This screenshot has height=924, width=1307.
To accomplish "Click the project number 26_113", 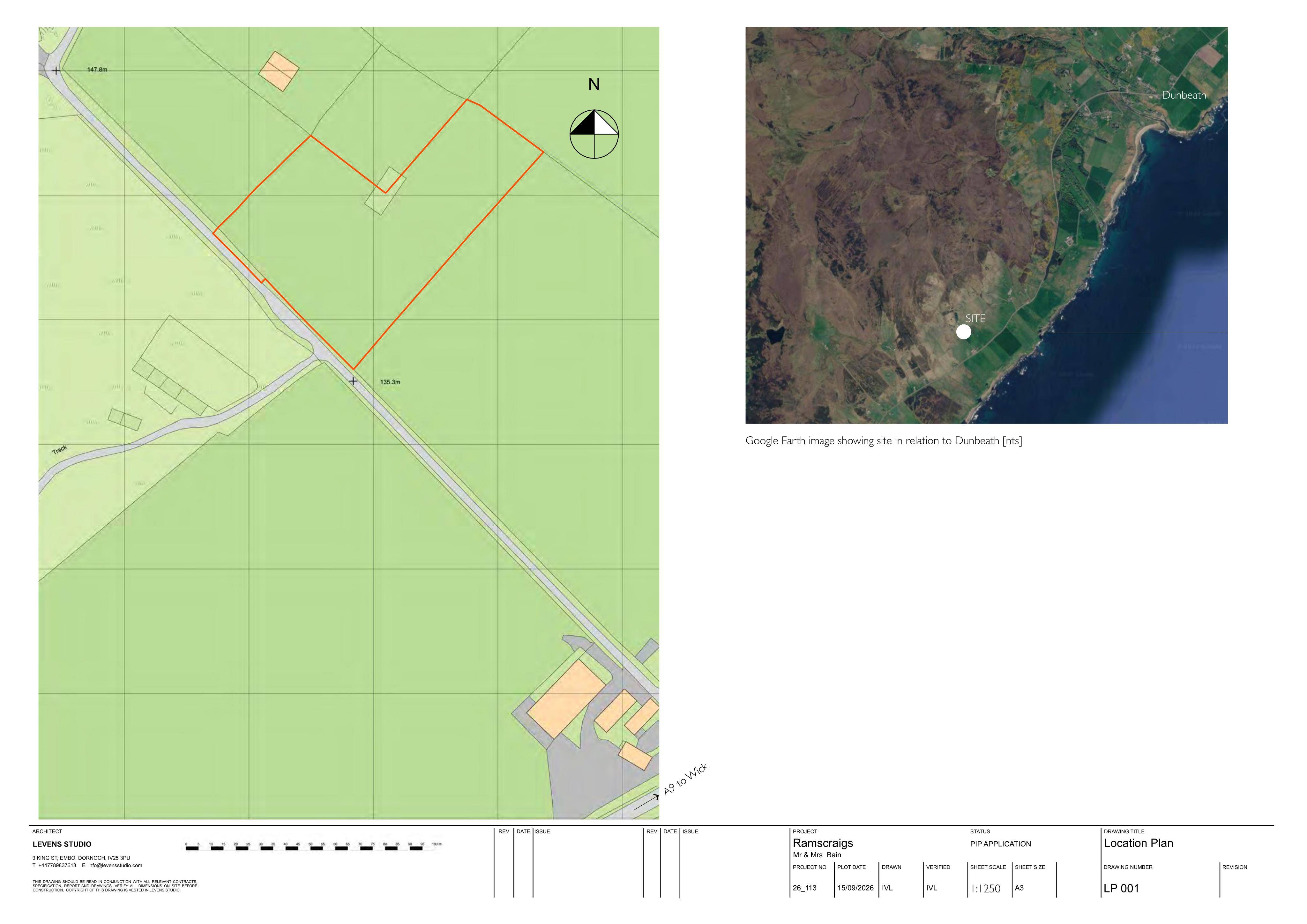I will coord(804,888).
